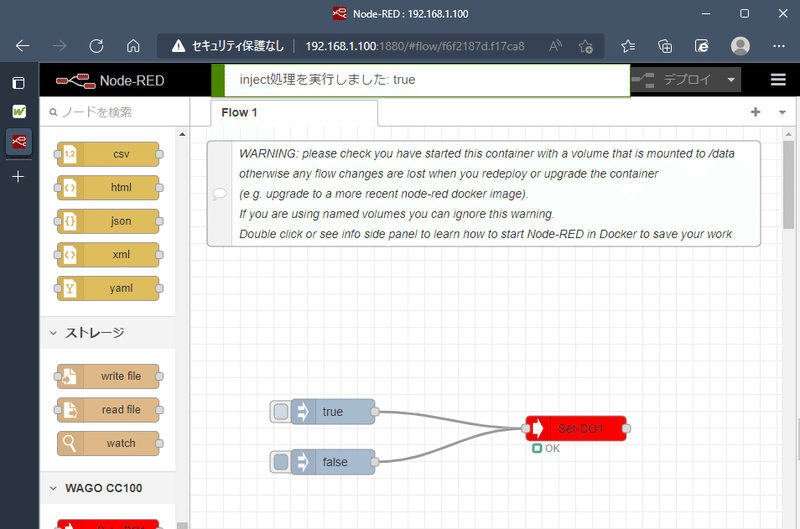Select the Set-DO1 node on canvas
The height and width of the screenshot is (529, 800).
pos(576,429)
